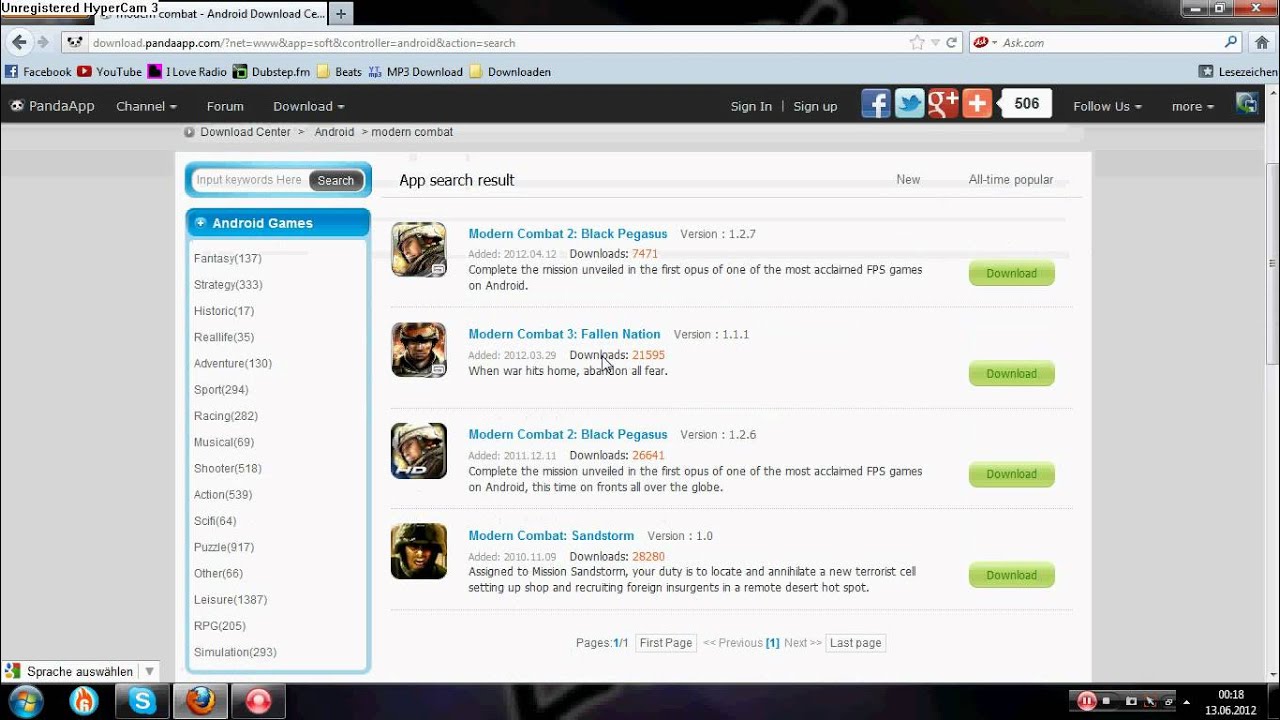Click the flame application taskbar icon
This screenshot has height=720, width=1280.
pos(85,702)
